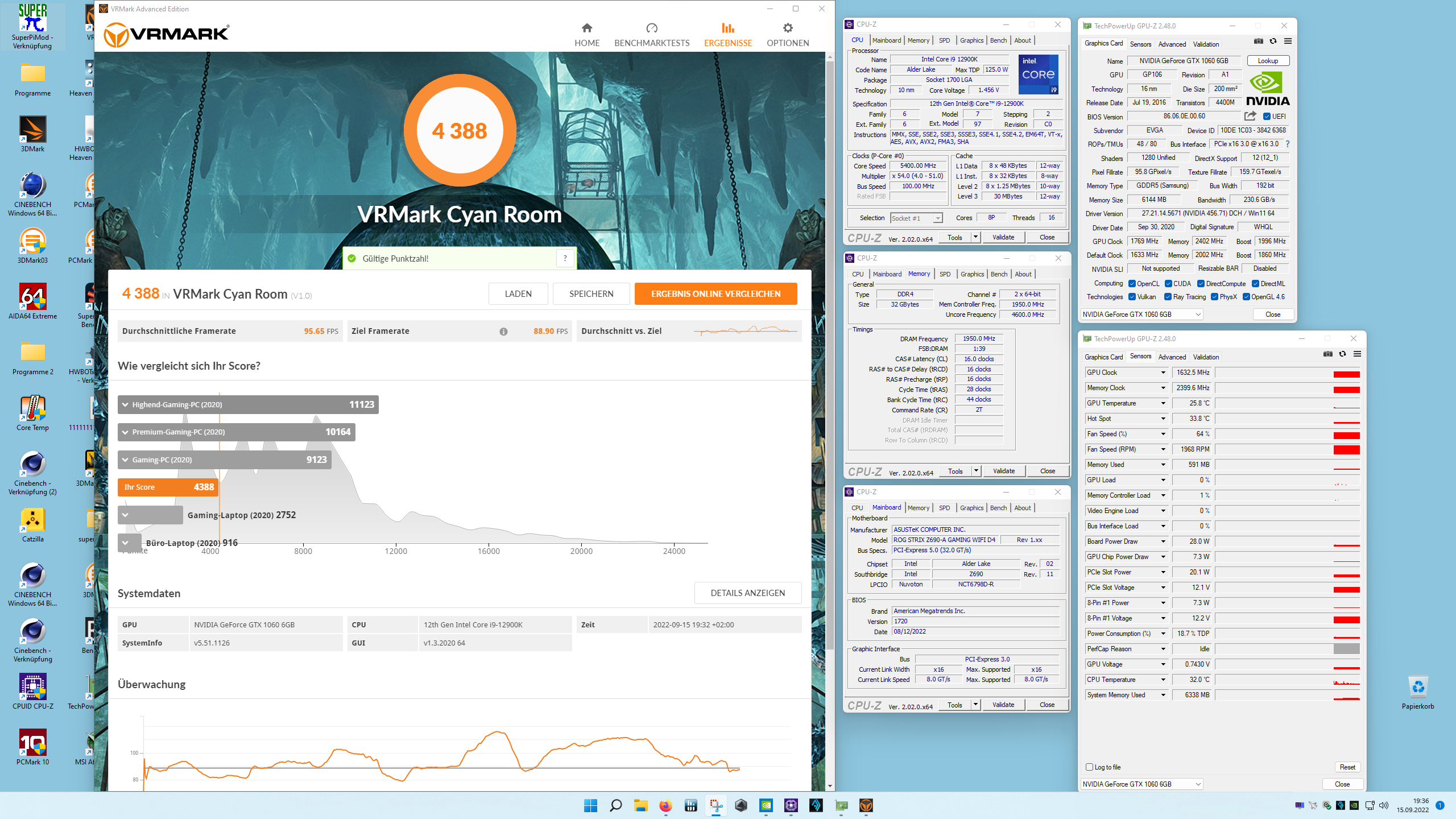This screenshot has height=819, width=1456.
Task: Click refresh icon in upper GPU-Z window
Action: pyautogui.click(x=1273, y=41)
